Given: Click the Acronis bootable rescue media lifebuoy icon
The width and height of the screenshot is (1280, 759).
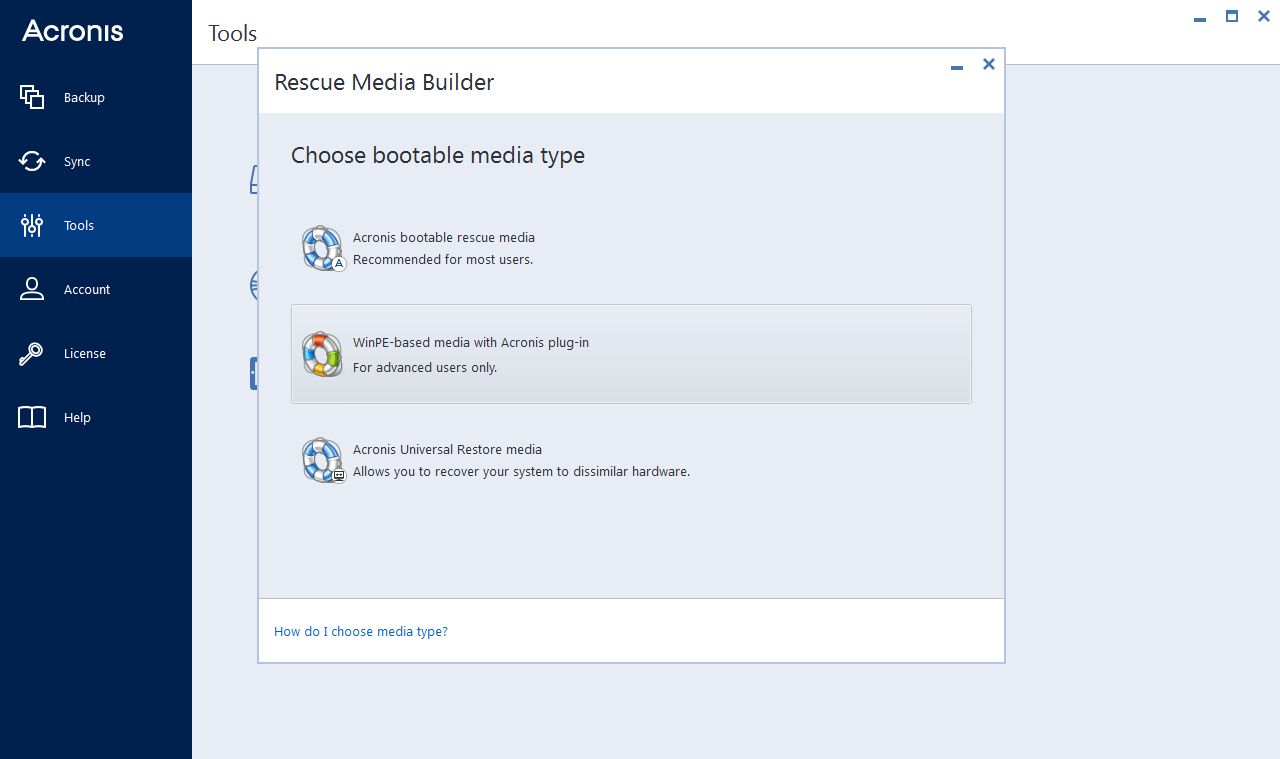Looking at the screenshot, I should 323,248.
